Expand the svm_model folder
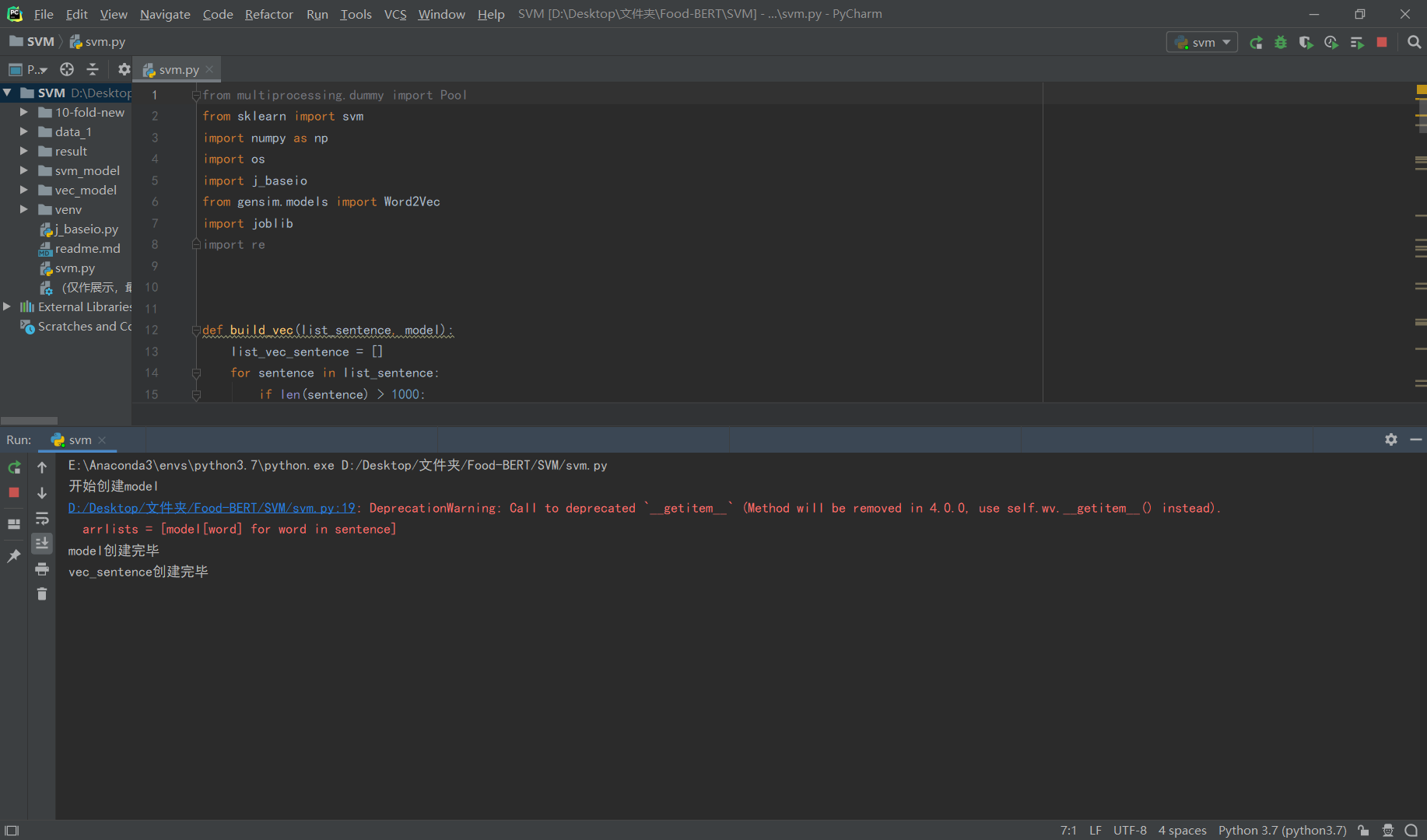1427x840 pixels. click(x=23, y=170)
